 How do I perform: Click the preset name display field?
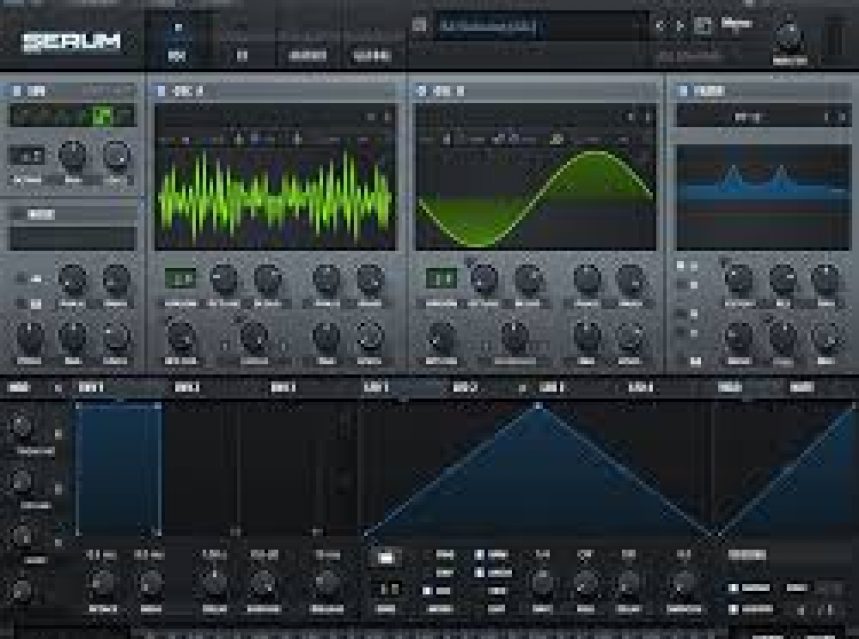click(x=541, y=26)
